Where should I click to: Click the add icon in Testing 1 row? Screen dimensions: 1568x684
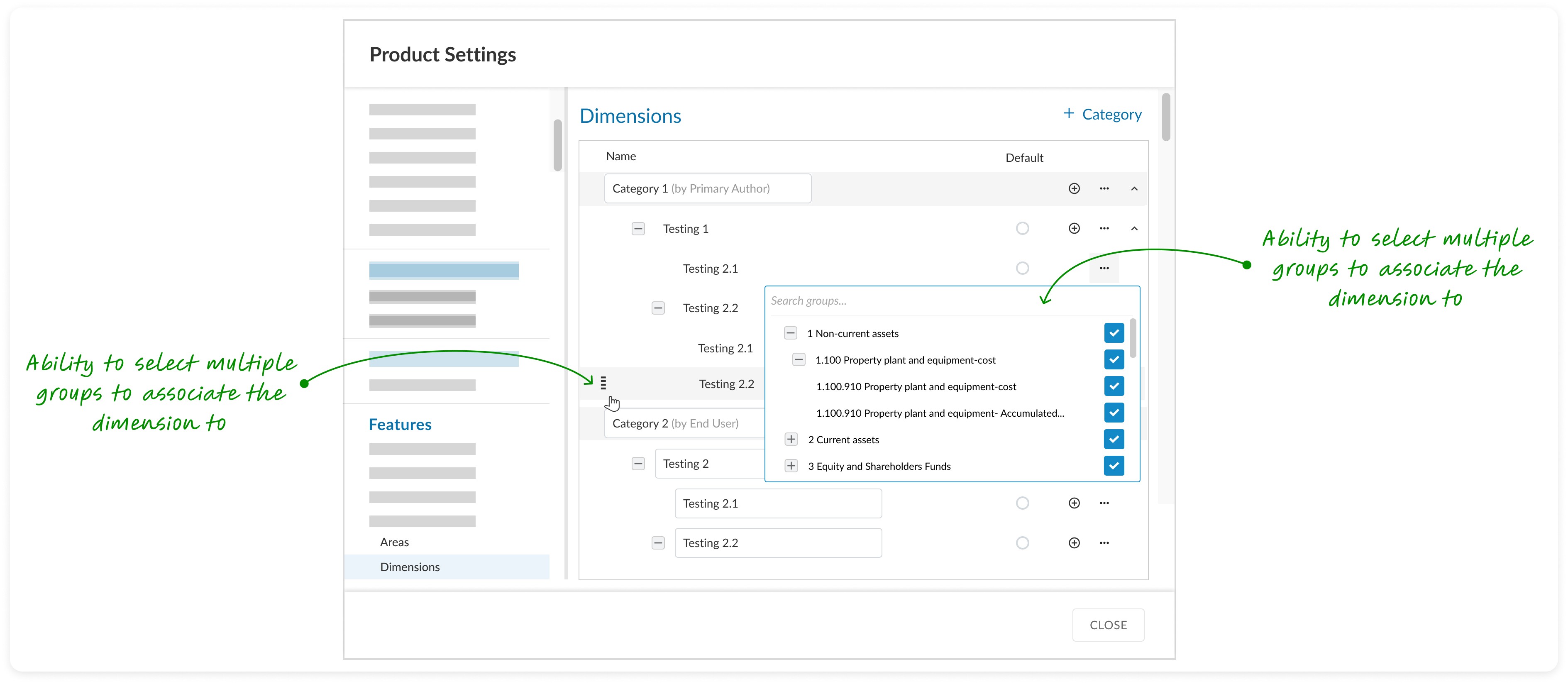(x=1074, y=228)
